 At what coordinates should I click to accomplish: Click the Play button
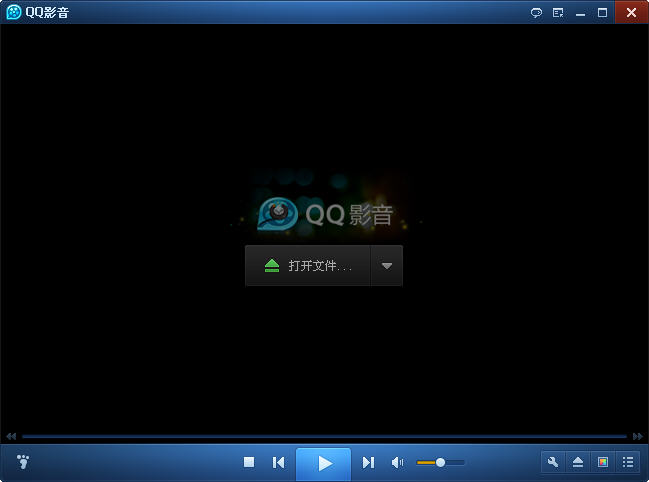[324, 463]
